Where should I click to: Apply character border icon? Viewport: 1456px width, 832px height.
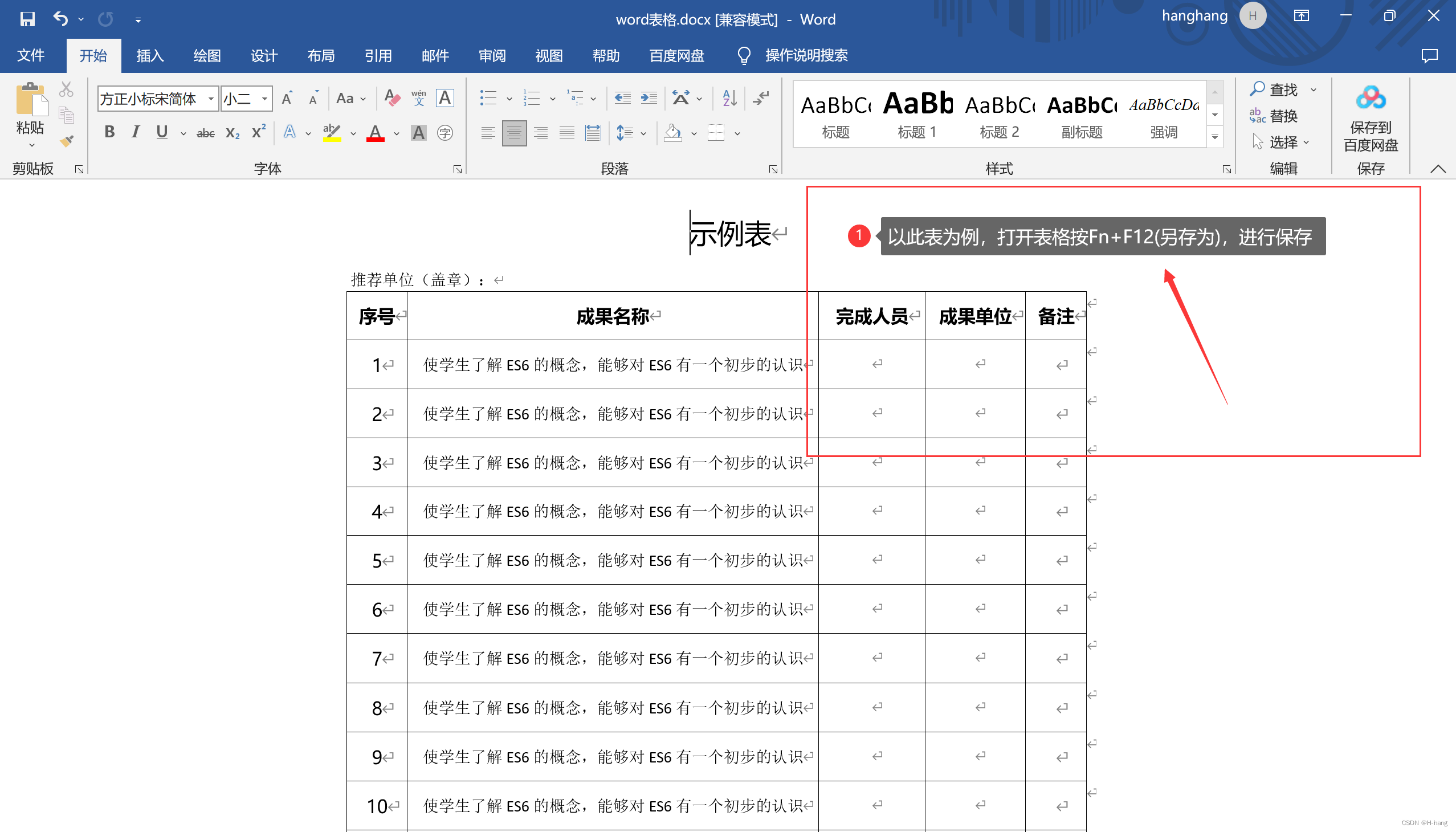pos(444,97)
